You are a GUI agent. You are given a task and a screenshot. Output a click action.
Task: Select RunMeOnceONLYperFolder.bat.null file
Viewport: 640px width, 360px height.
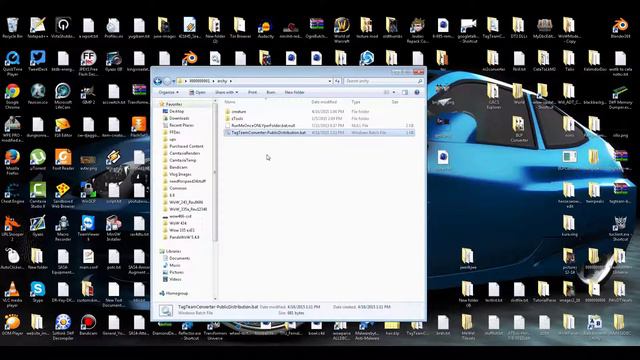click(x=263, y=126)
